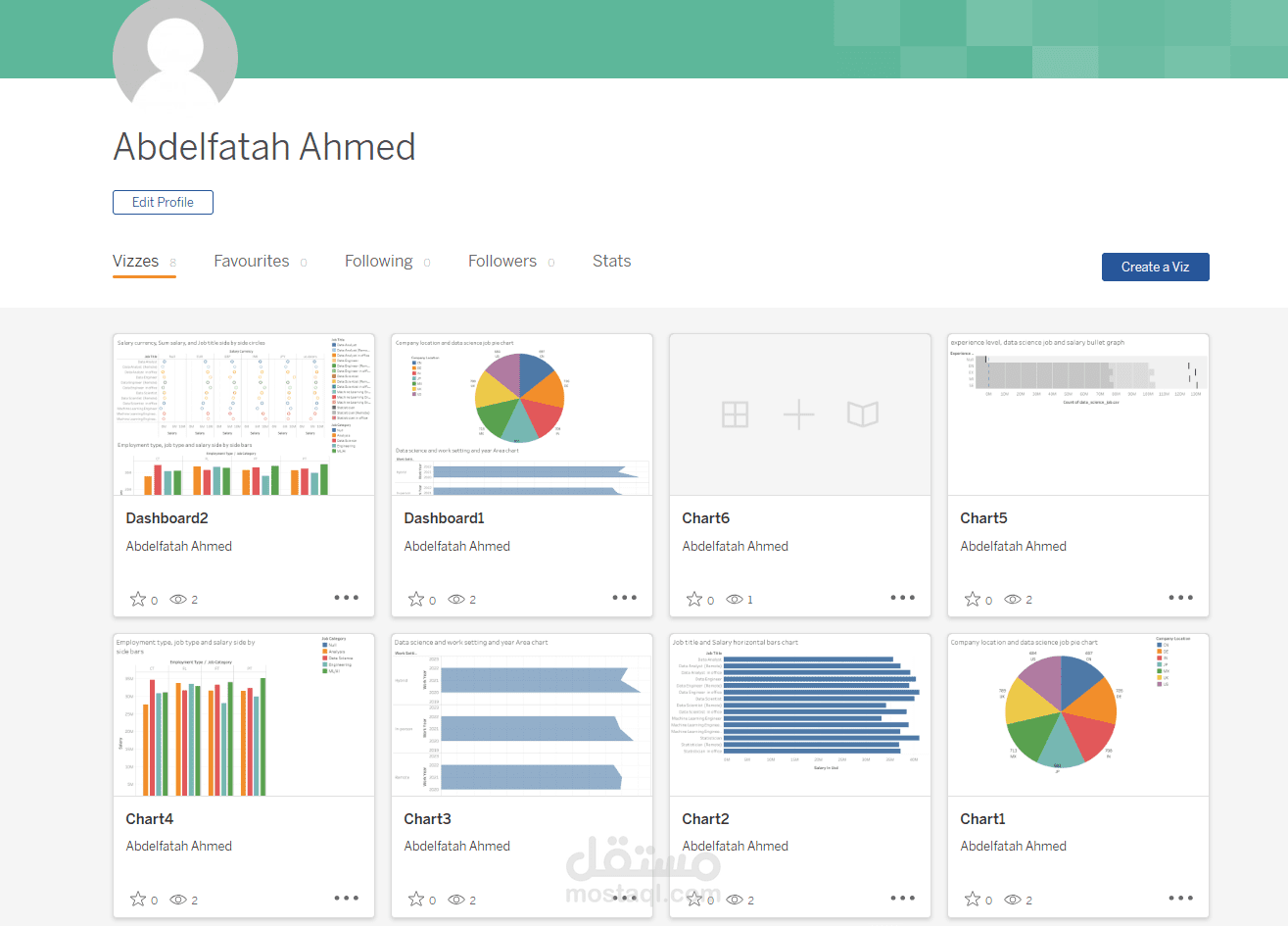Open the Chart2 horizontal bars thumbnail
Screen dimensions: 1288x926
(x=800, y=715)
